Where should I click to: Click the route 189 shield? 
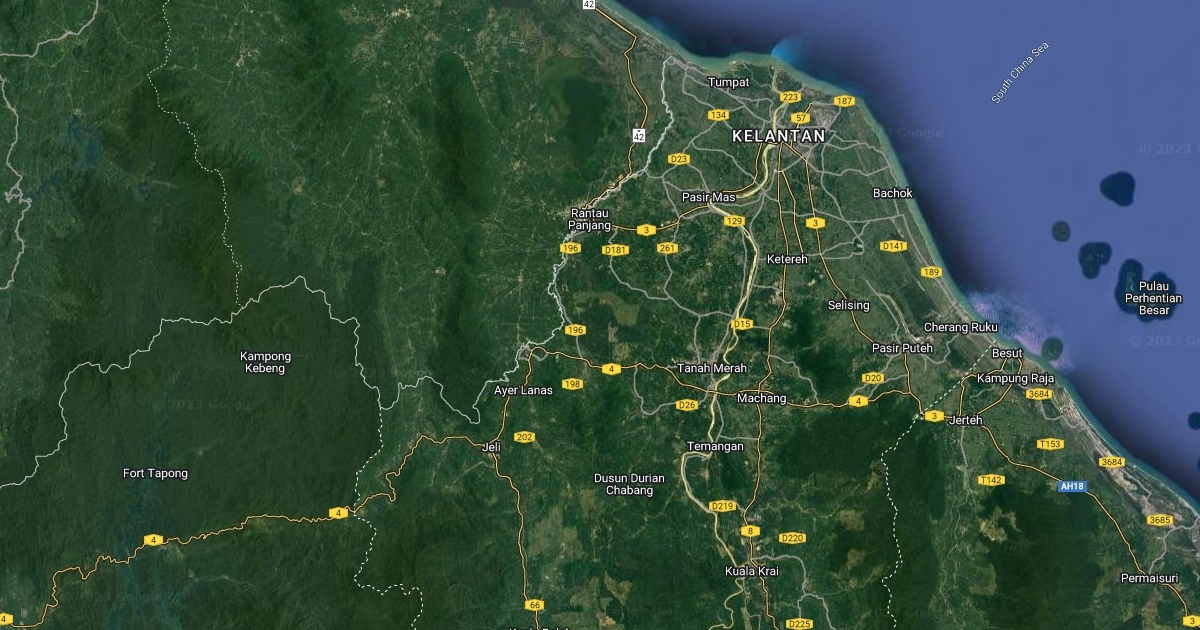(x=931, y=272)
